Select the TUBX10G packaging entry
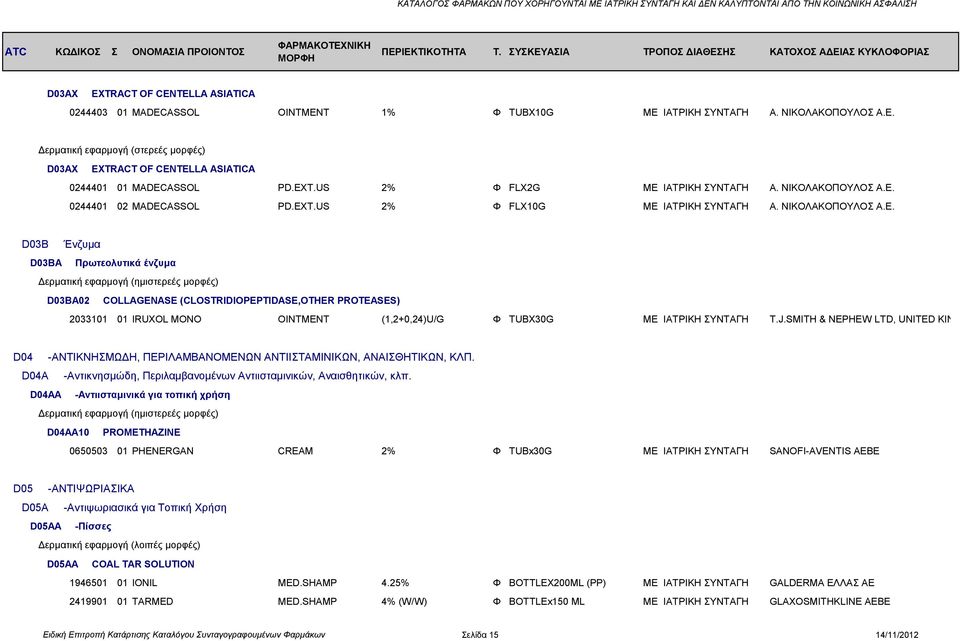Viewport: 960px width, 641px height. [x=531, y=113]
